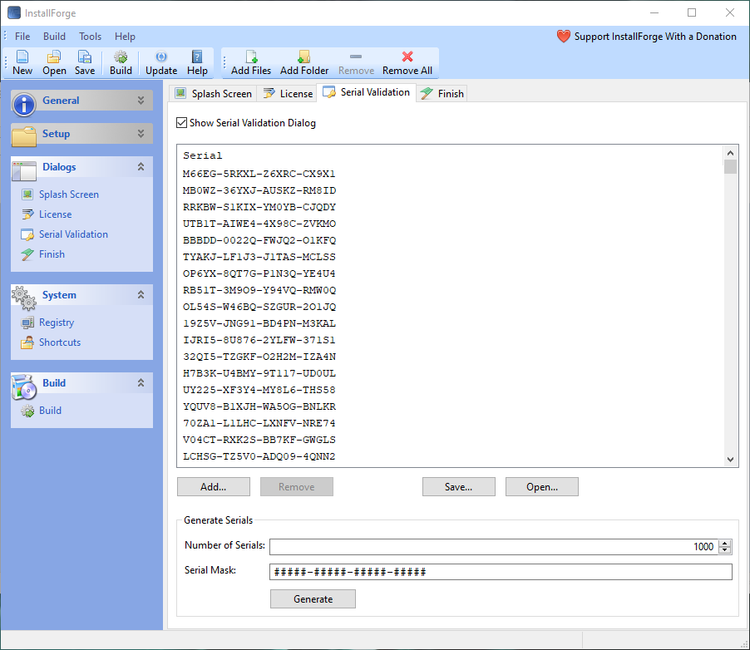Collapse the Build sidebar section chevron
The width and height of the screenshot is (750, 650).
[141, 383]
